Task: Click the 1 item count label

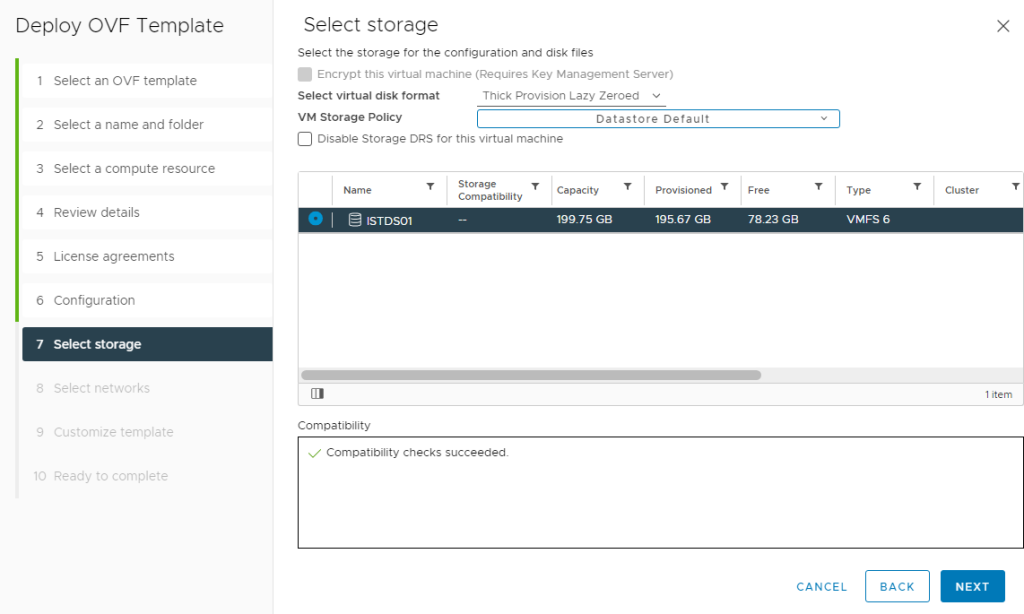Action: click(999, 395)
